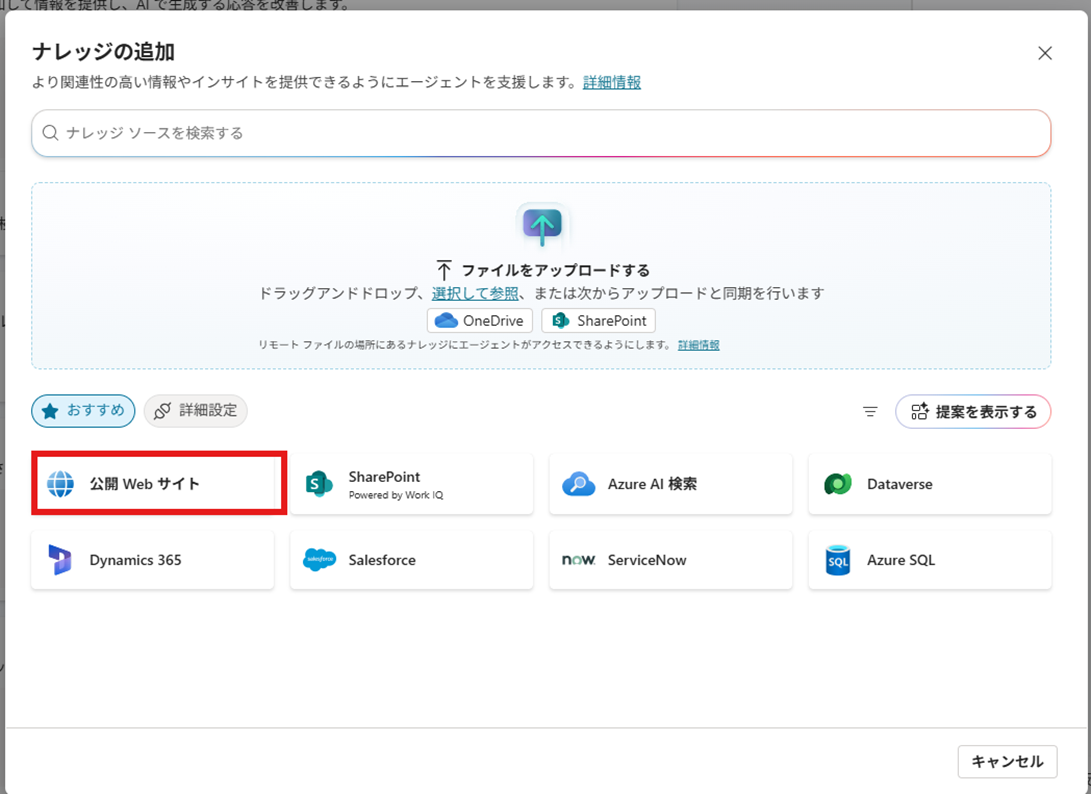Click the ファイルをアップロードする heading

555,270
